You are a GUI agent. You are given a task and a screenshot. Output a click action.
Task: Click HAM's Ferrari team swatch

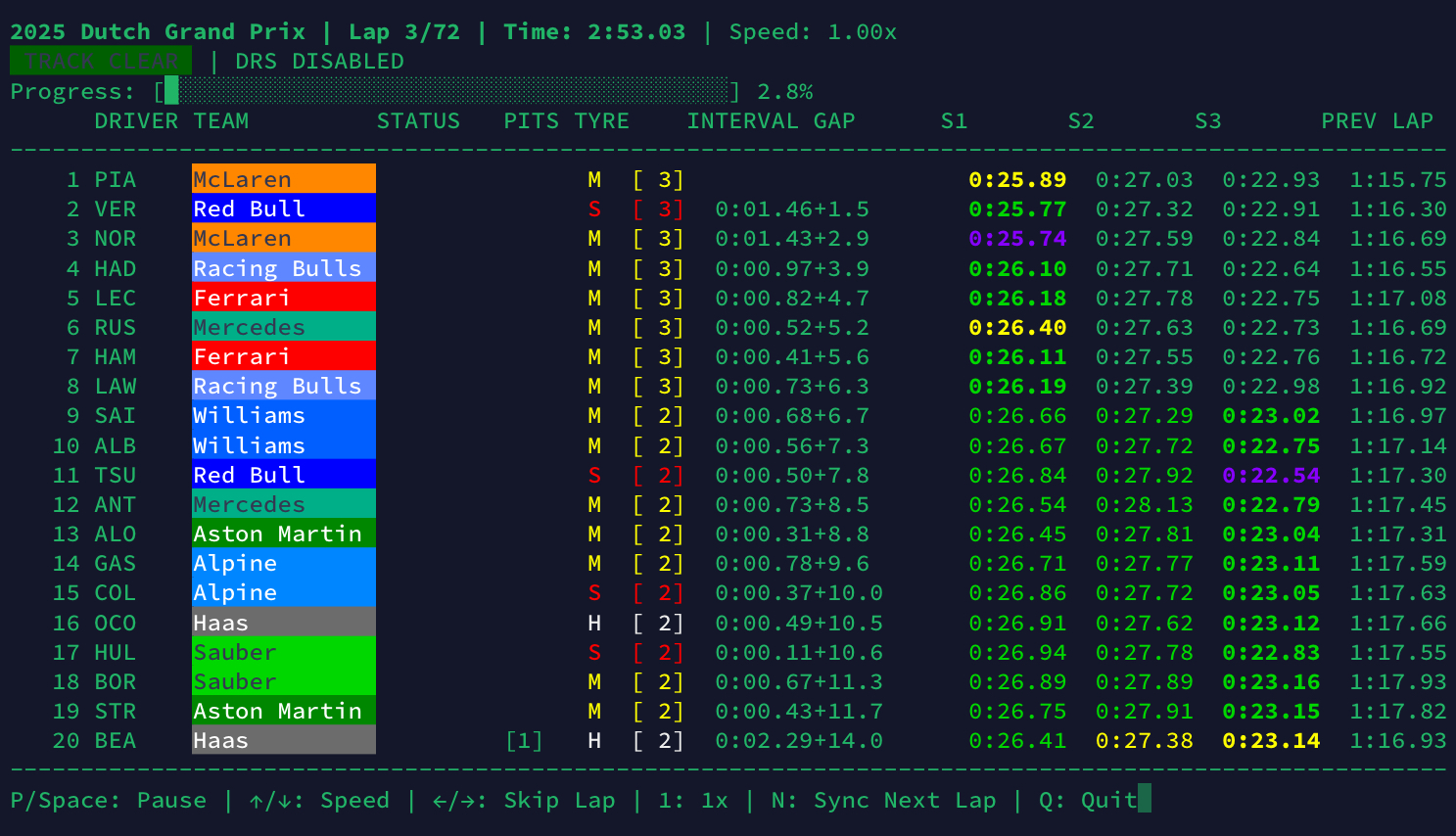pos(284,355)
